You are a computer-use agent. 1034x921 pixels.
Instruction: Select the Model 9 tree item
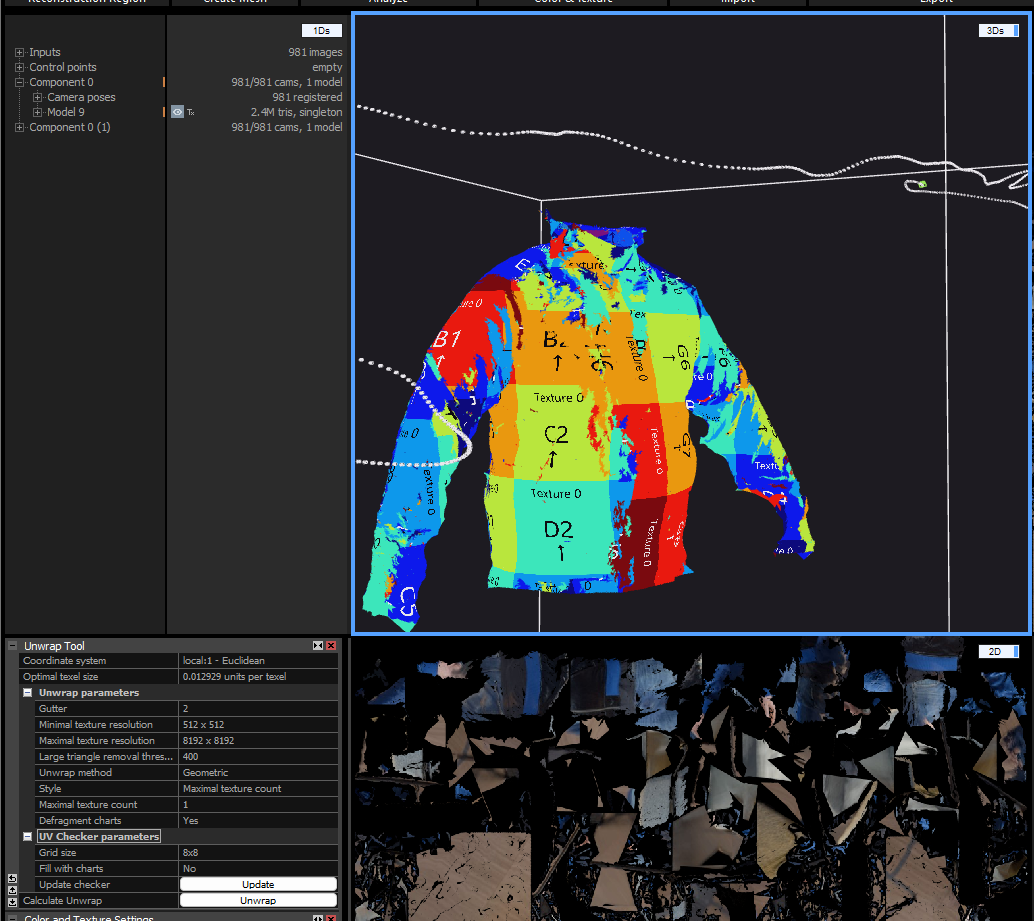click(x=66, y=112)
